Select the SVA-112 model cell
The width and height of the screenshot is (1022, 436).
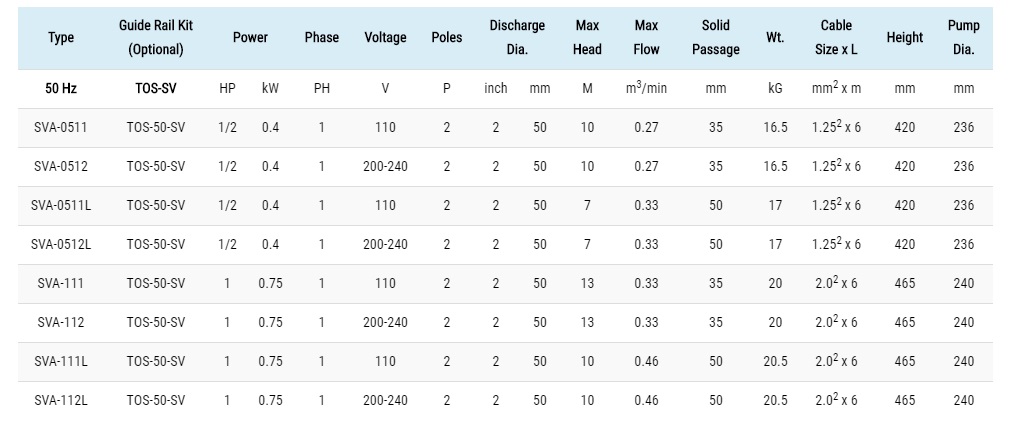(x=61, y=322)
